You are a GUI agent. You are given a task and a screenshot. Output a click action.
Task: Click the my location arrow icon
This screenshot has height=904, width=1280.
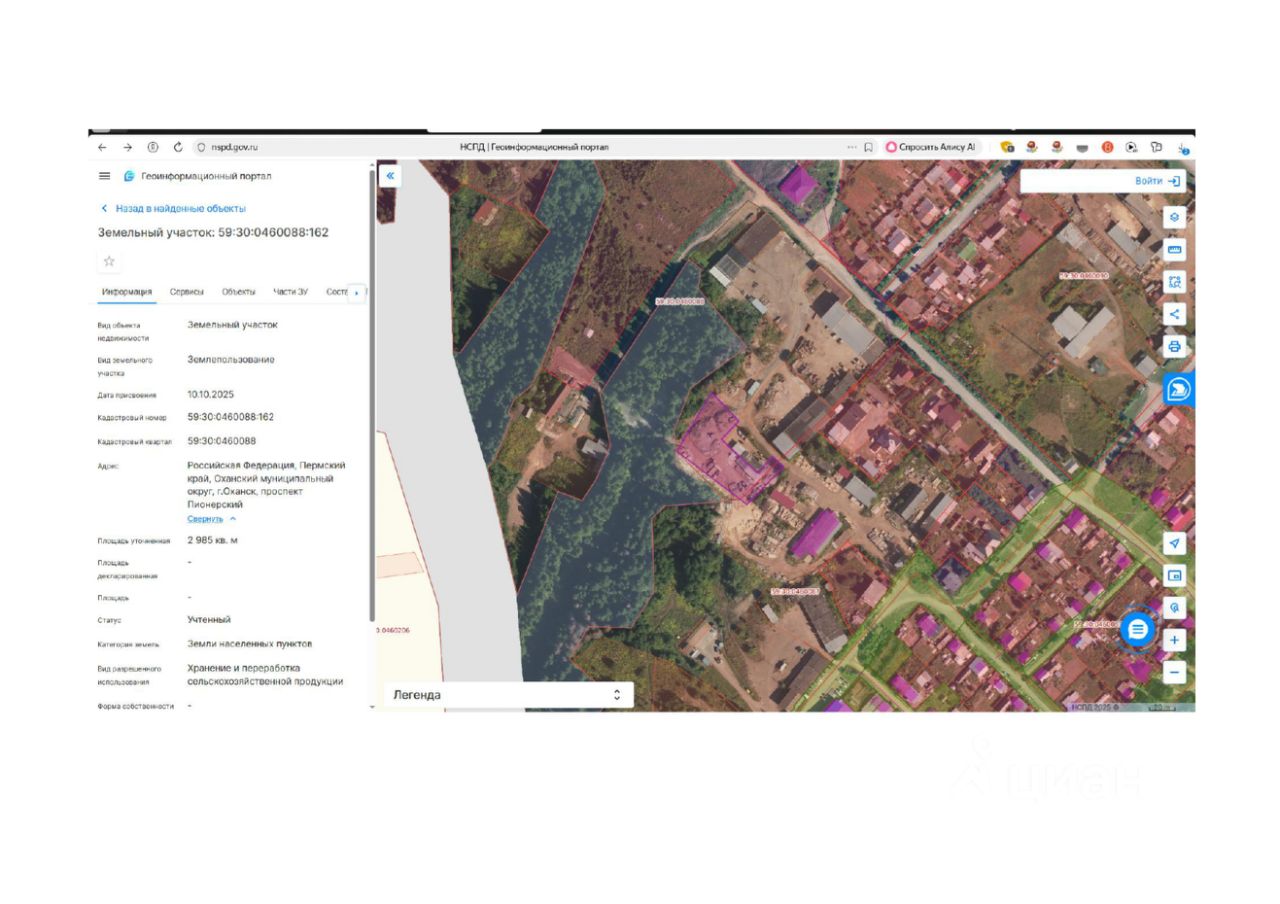(1175, 543)
